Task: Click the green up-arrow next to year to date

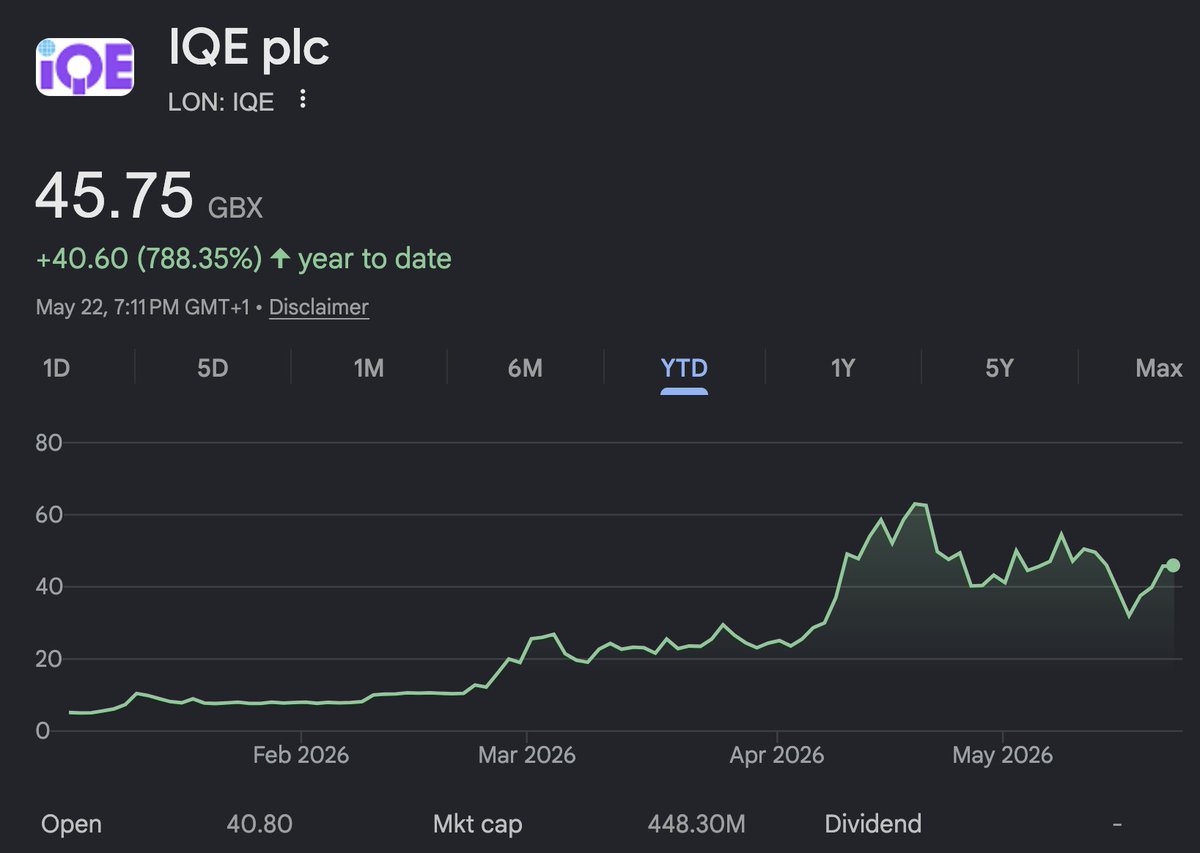Action: pyautogui.click(x=280, y=259)
